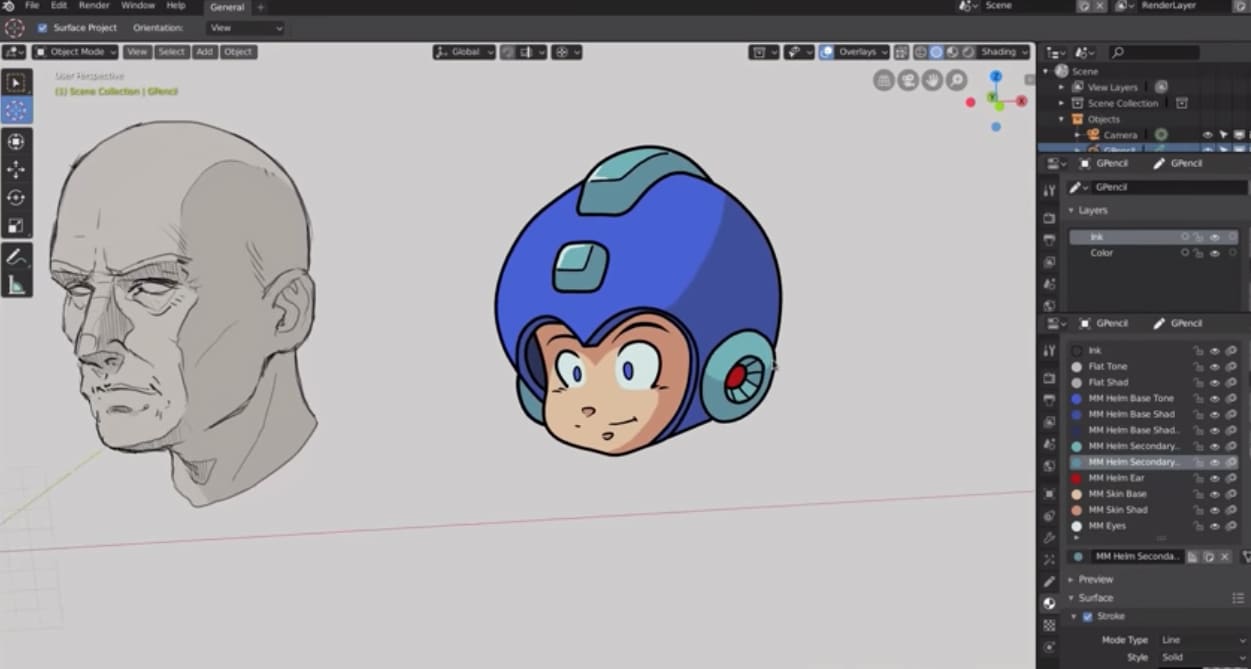1251x669 pixels.
Task: Open the Render menu
Action: [x=94, y=6]
